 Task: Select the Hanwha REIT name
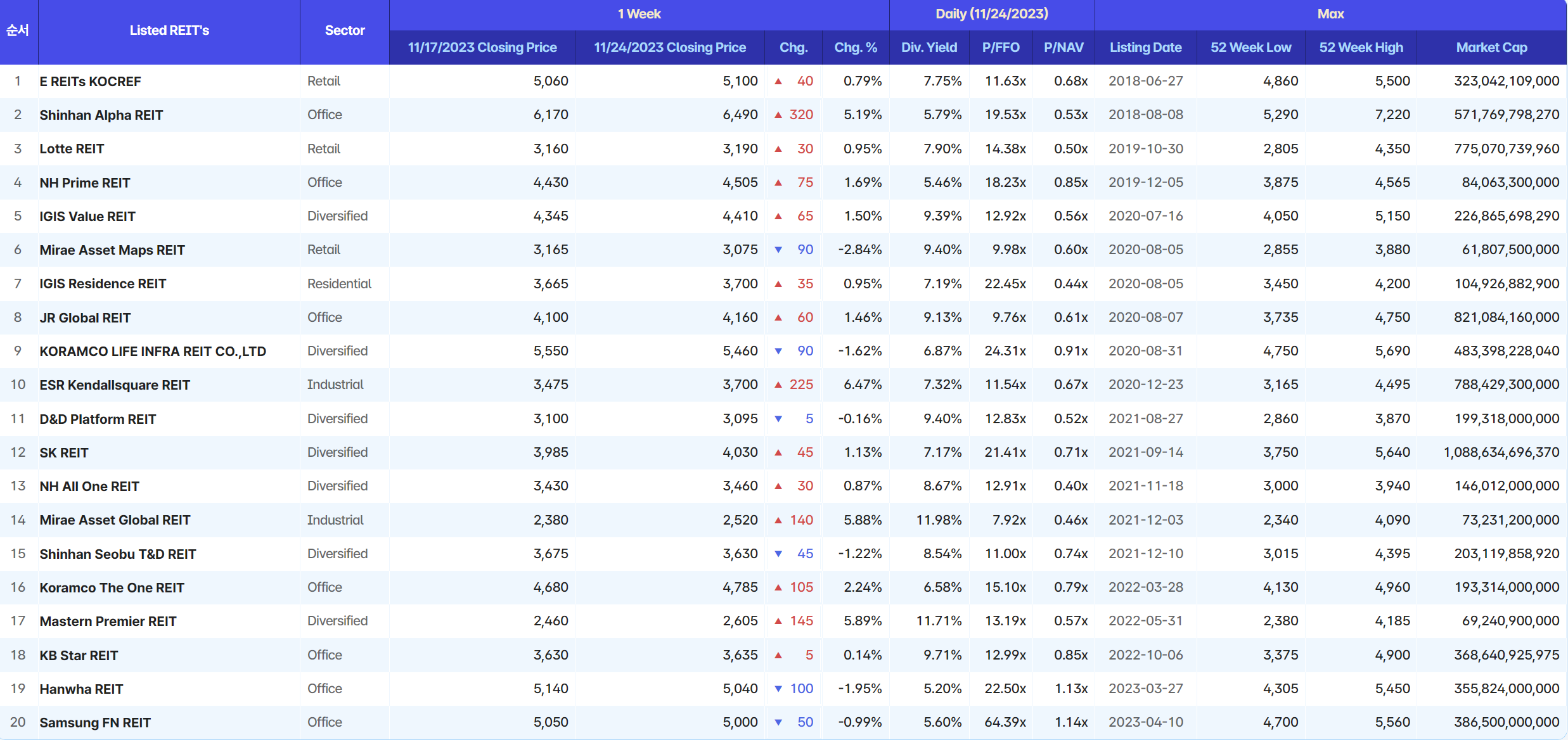81,689
